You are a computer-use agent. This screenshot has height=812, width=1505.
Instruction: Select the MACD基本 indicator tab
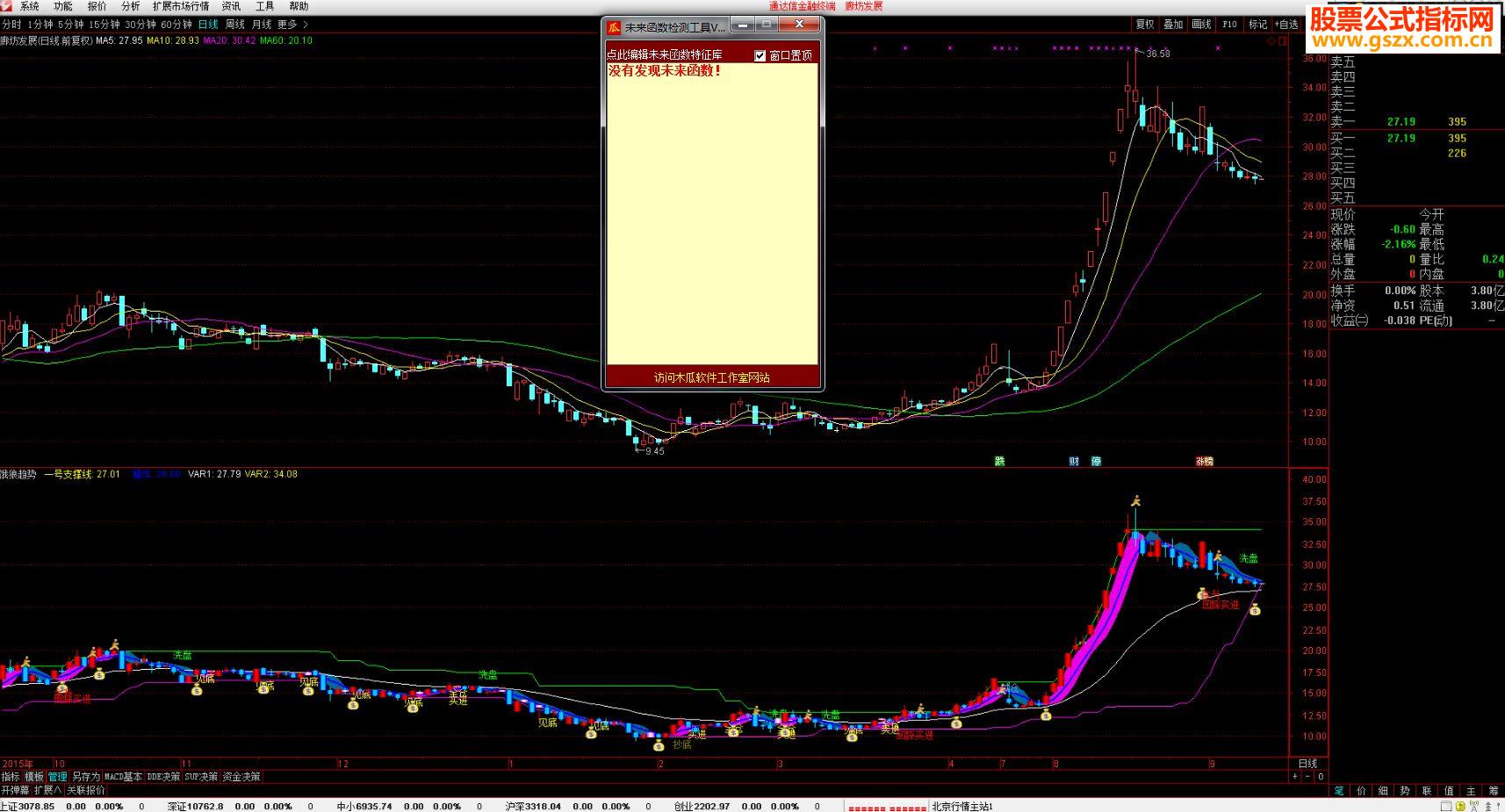click(x=123, y=777)
